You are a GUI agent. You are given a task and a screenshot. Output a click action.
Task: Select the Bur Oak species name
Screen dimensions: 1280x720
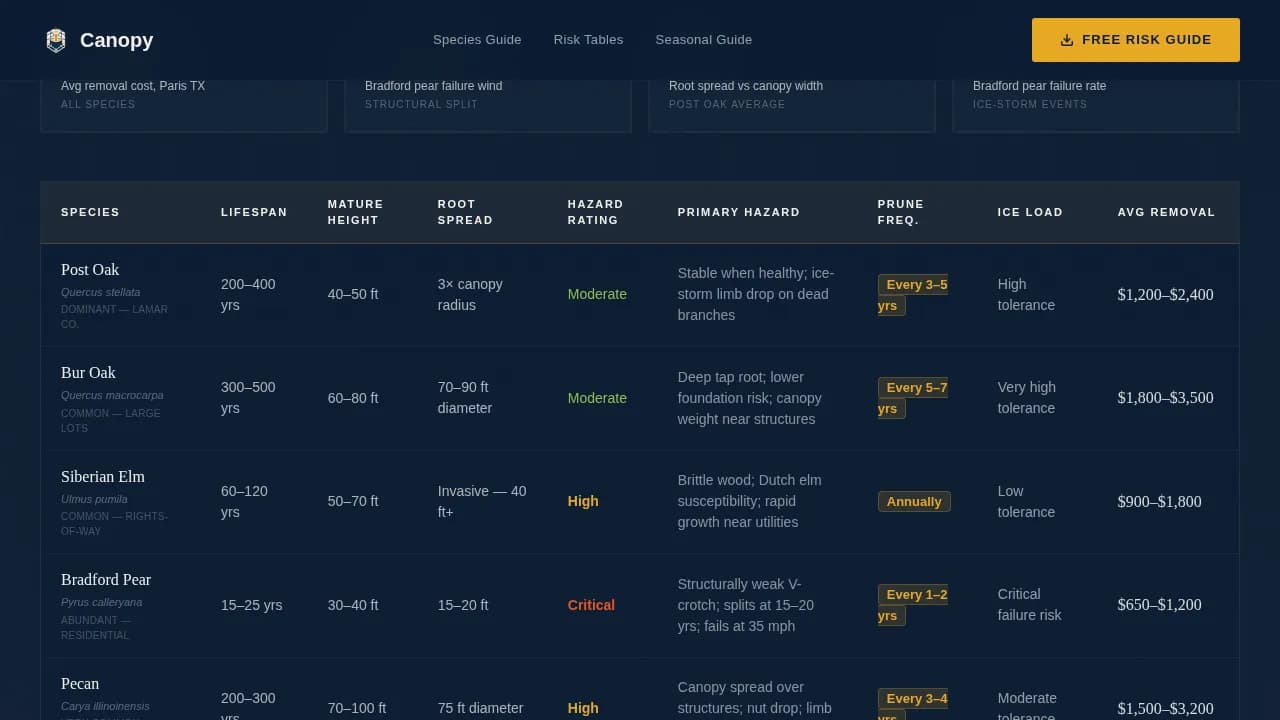(x=88, y=373)
